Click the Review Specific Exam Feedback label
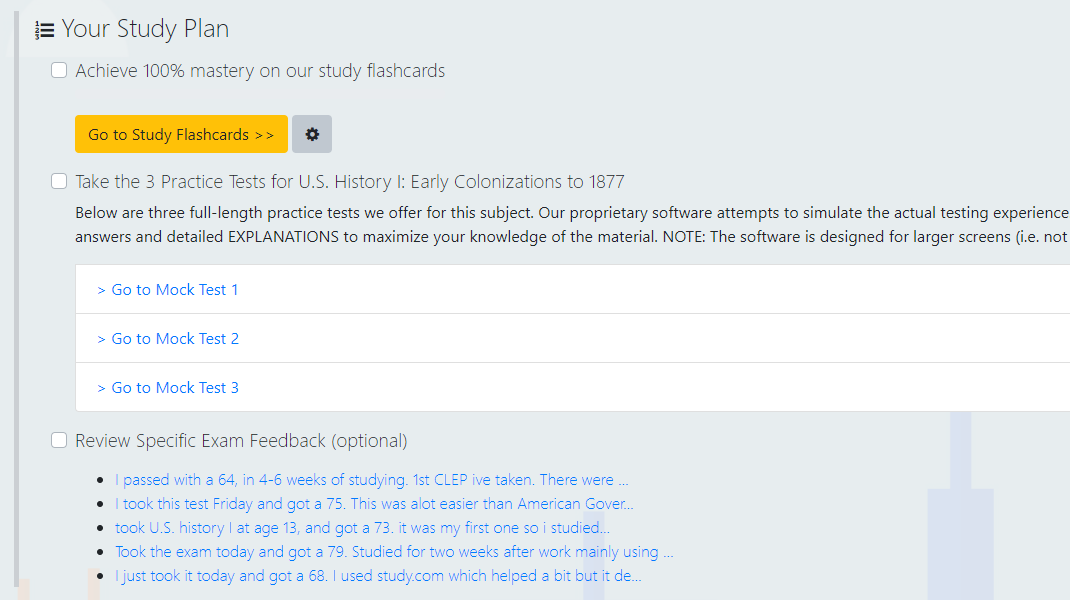The height and width of the screenshot is (600, 1070). (241, 441)
